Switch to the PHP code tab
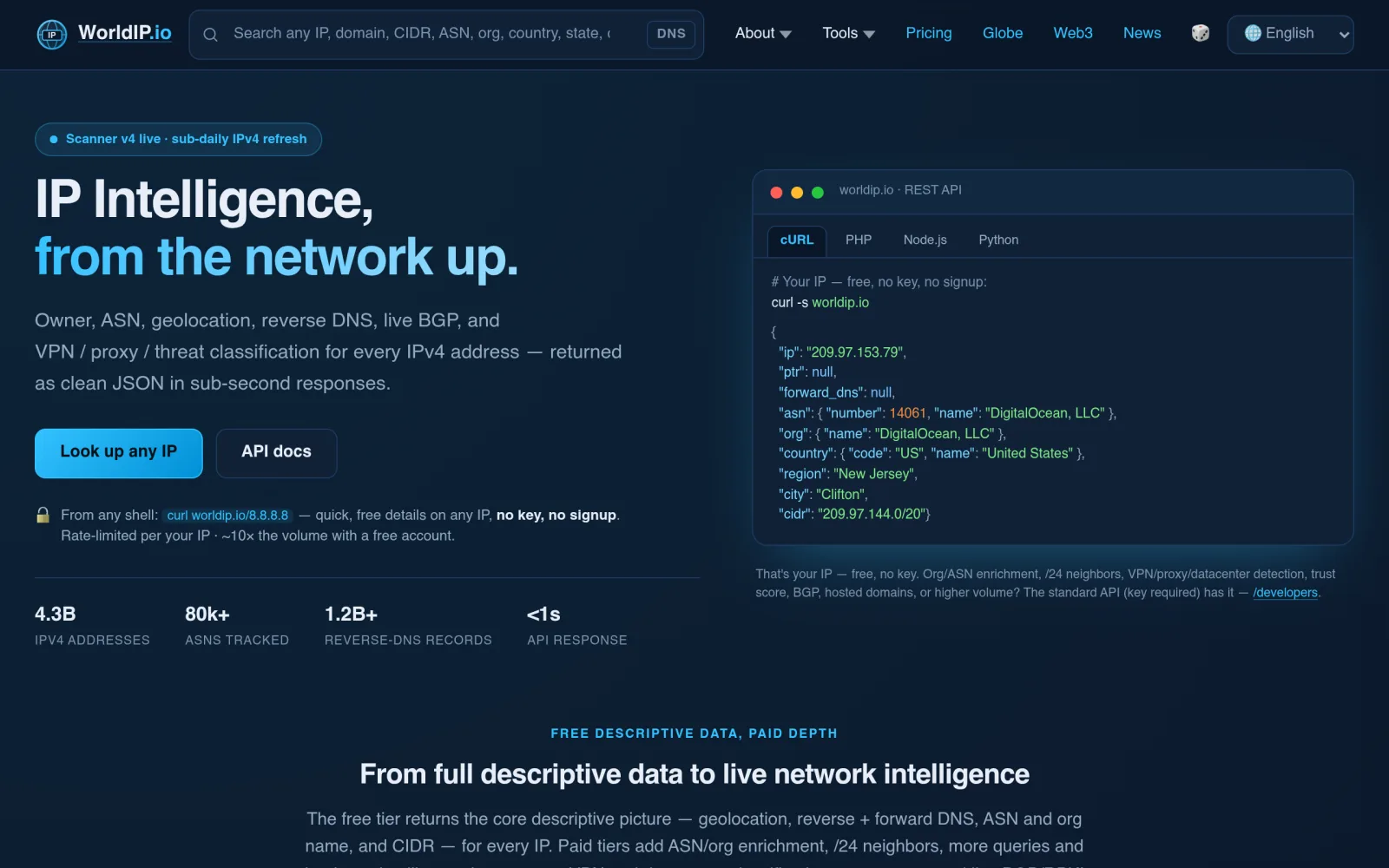Screen dimensions: 1389x868 point(859,240)
